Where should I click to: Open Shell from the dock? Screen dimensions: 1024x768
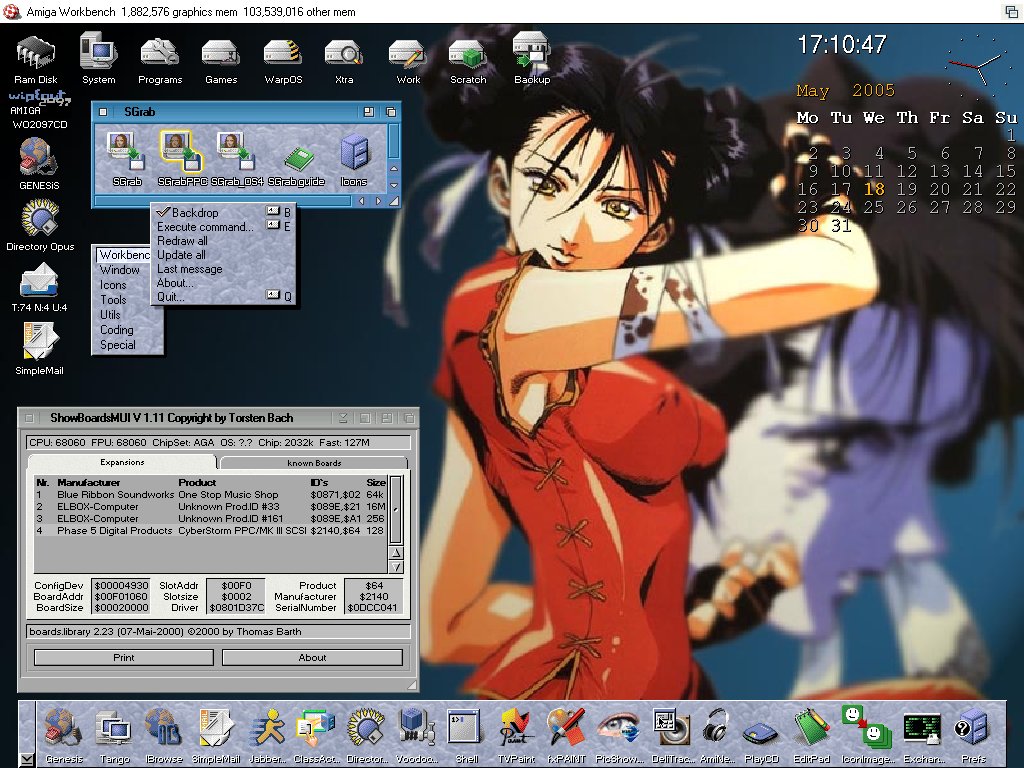(466, 735)
